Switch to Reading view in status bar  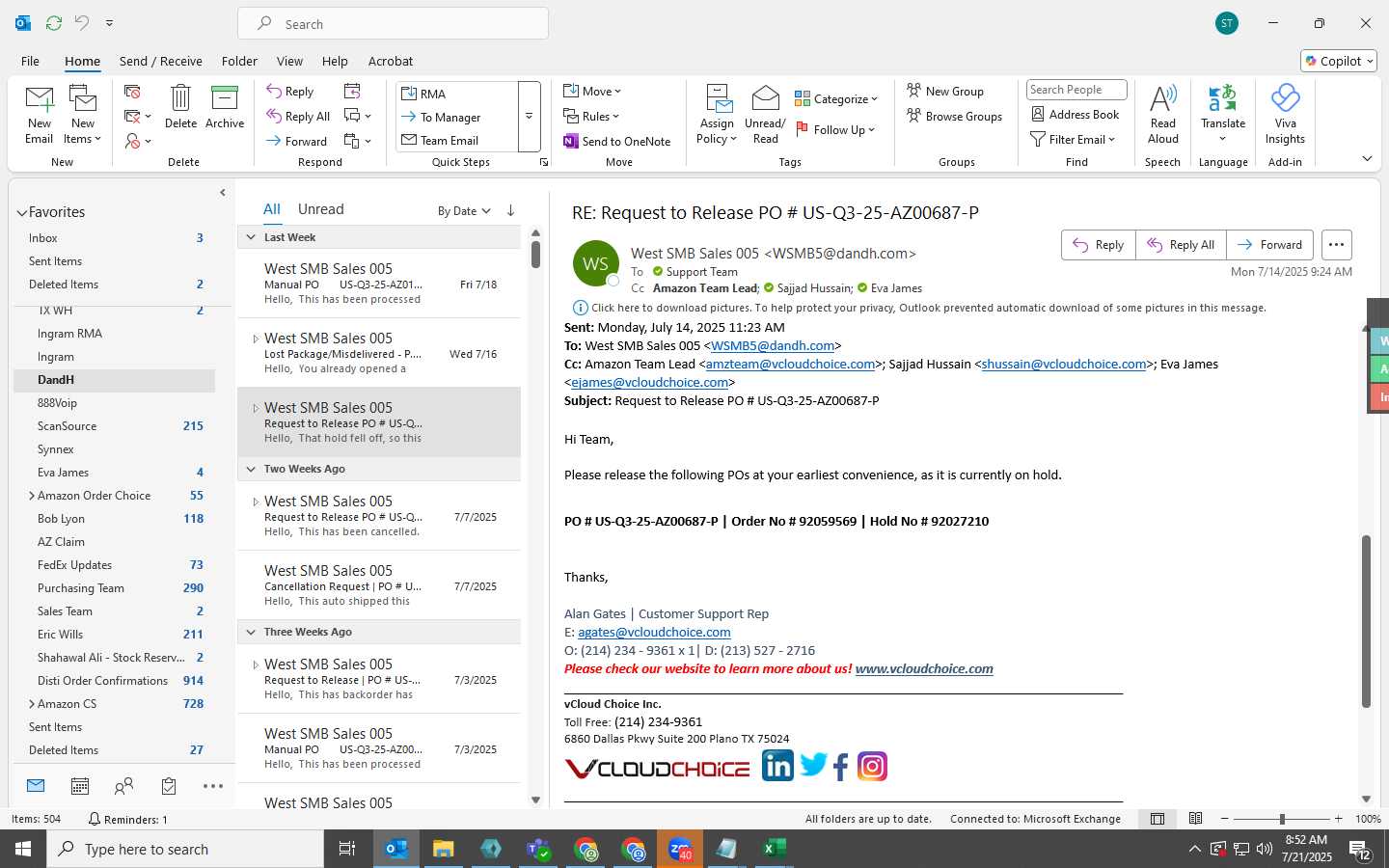[x=1195, y=819]
